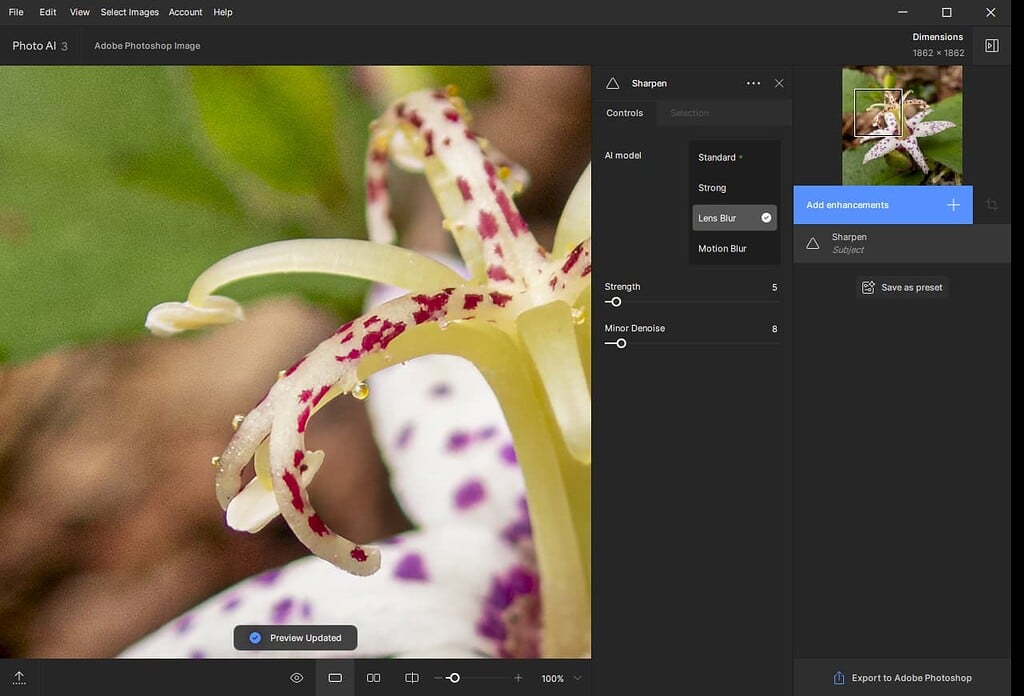Screen dimensions: 1024x696
Task: Switch to side-by-side comparison view
Action: coord(373,677)
